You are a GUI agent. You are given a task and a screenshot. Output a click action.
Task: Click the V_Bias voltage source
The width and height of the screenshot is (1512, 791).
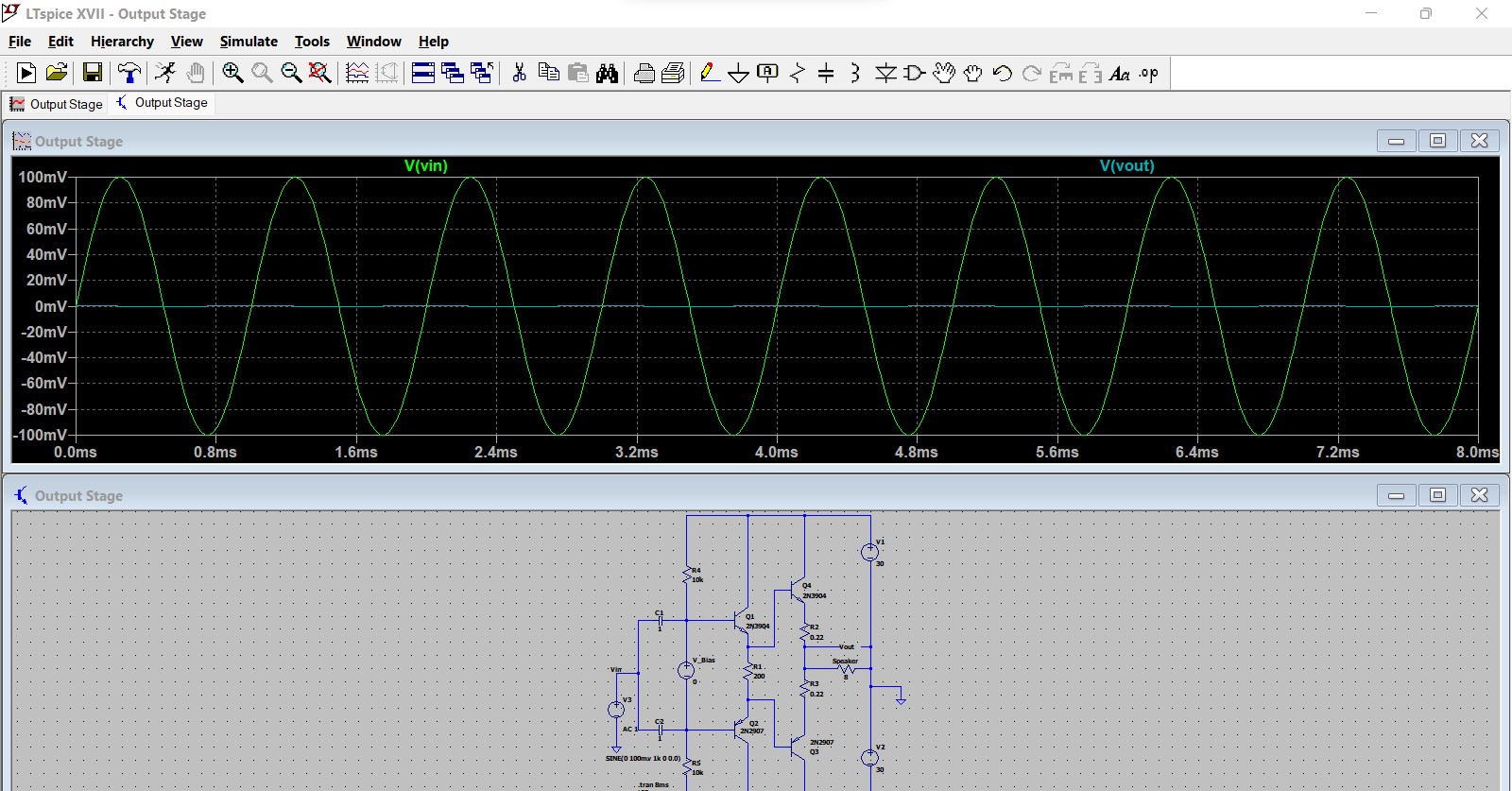pyautogui.click(x=687, y=670)
